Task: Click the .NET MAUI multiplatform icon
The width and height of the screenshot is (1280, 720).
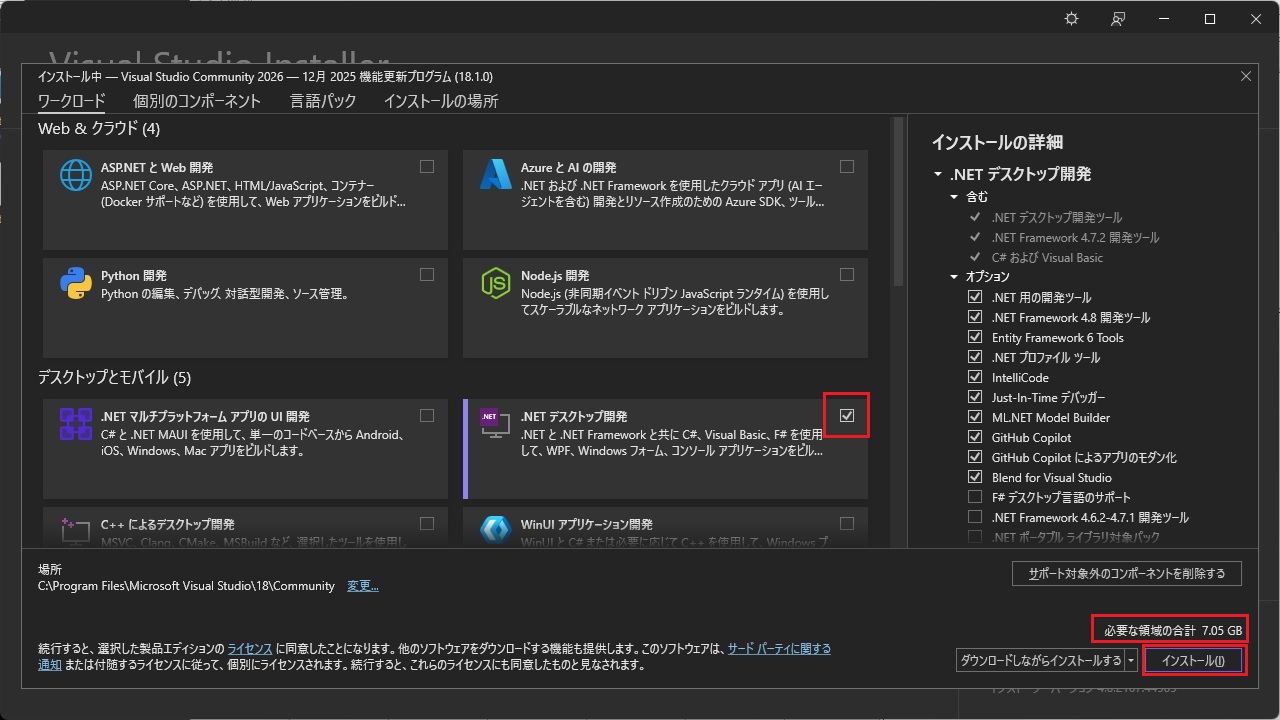Action: pyautogui.click(x=76, y=425)
